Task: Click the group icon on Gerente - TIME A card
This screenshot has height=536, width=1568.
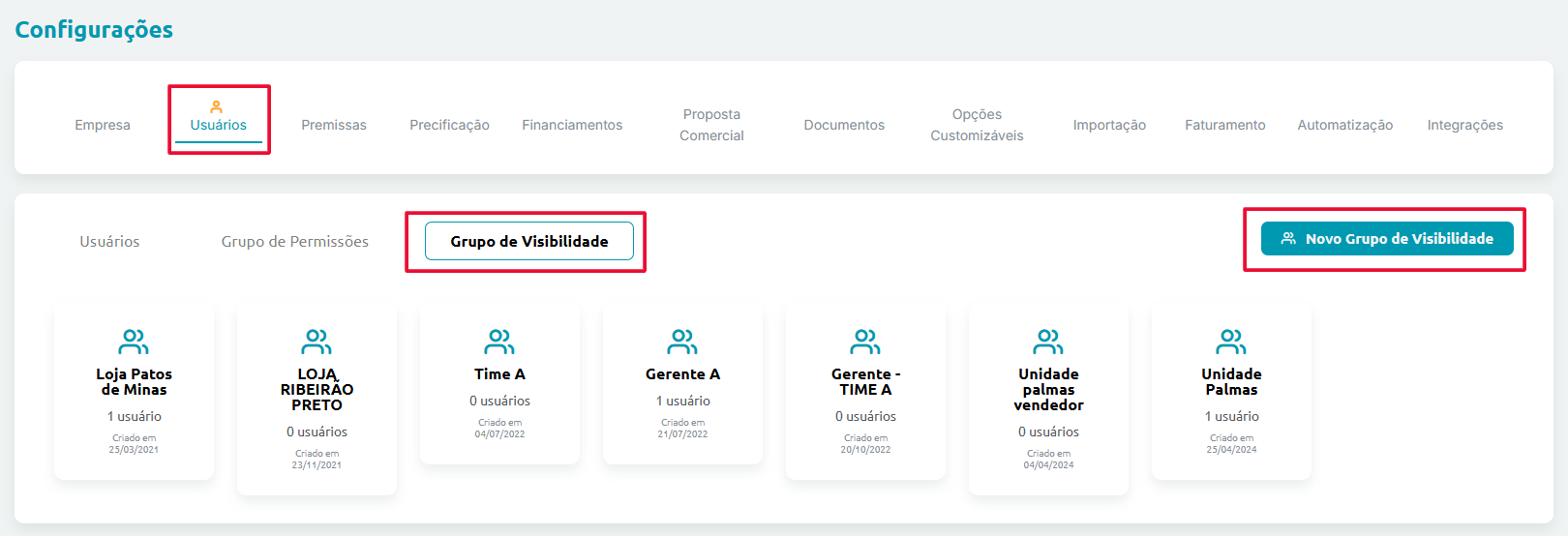Action: [x=865, y=342]
